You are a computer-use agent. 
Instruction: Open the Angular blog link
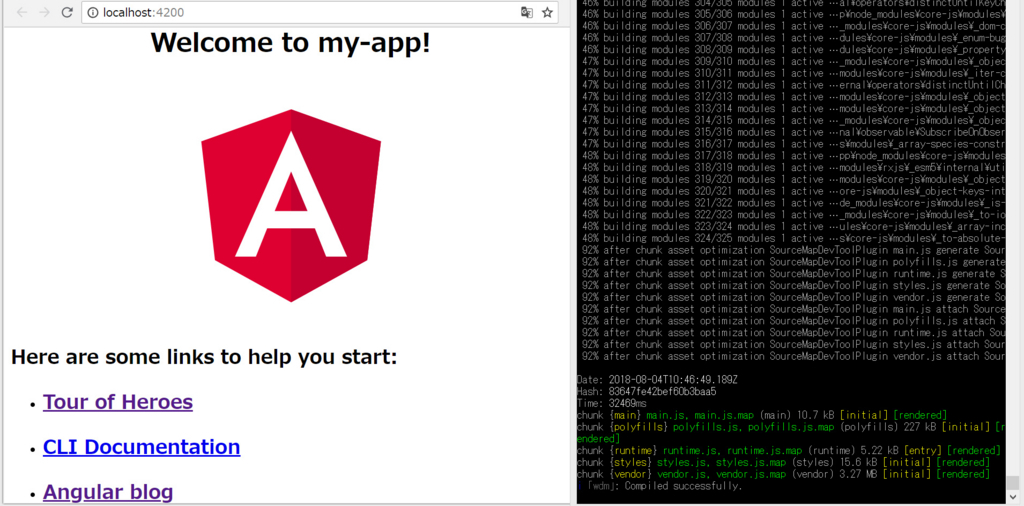108,492
